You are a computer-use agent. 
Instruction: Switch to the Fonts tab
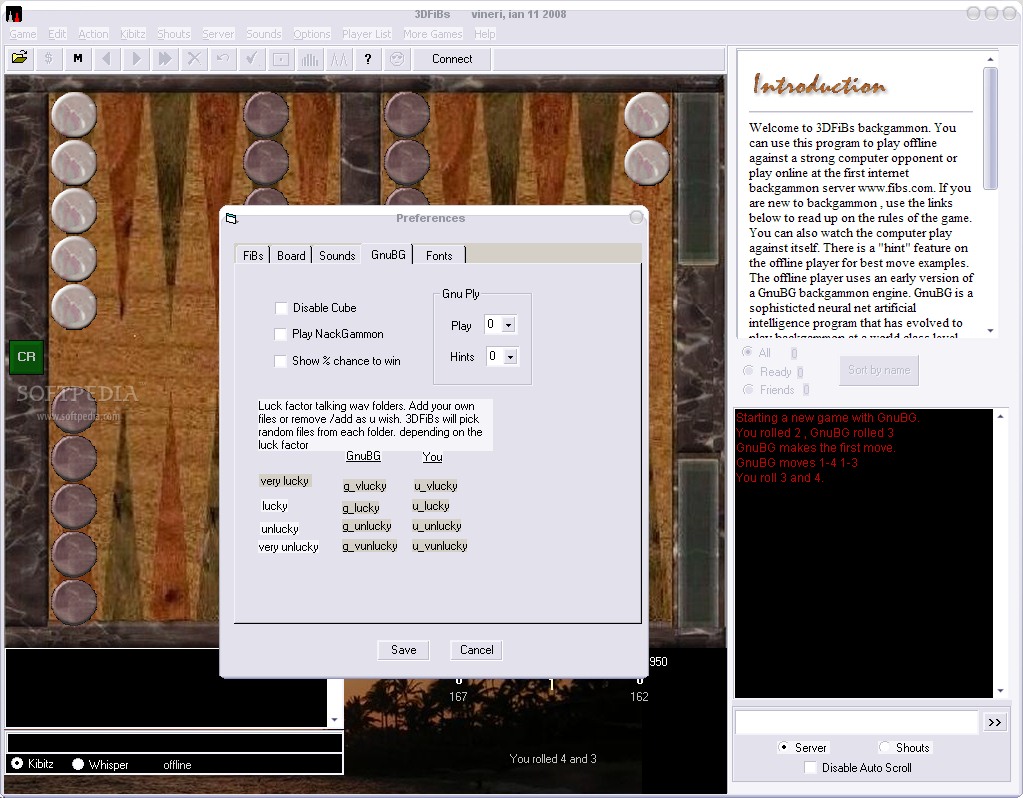click(439, 256)
